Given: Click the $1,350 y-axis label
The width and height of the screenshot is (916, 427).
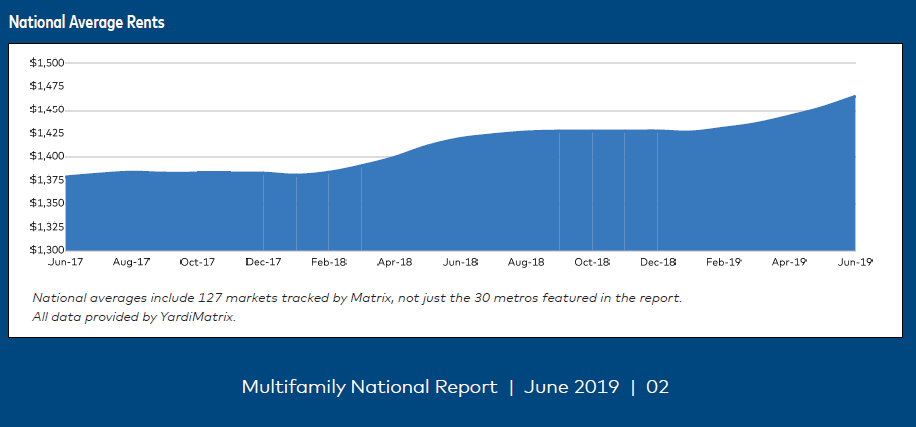Looking at the screenshot, I should coord(47,203).
